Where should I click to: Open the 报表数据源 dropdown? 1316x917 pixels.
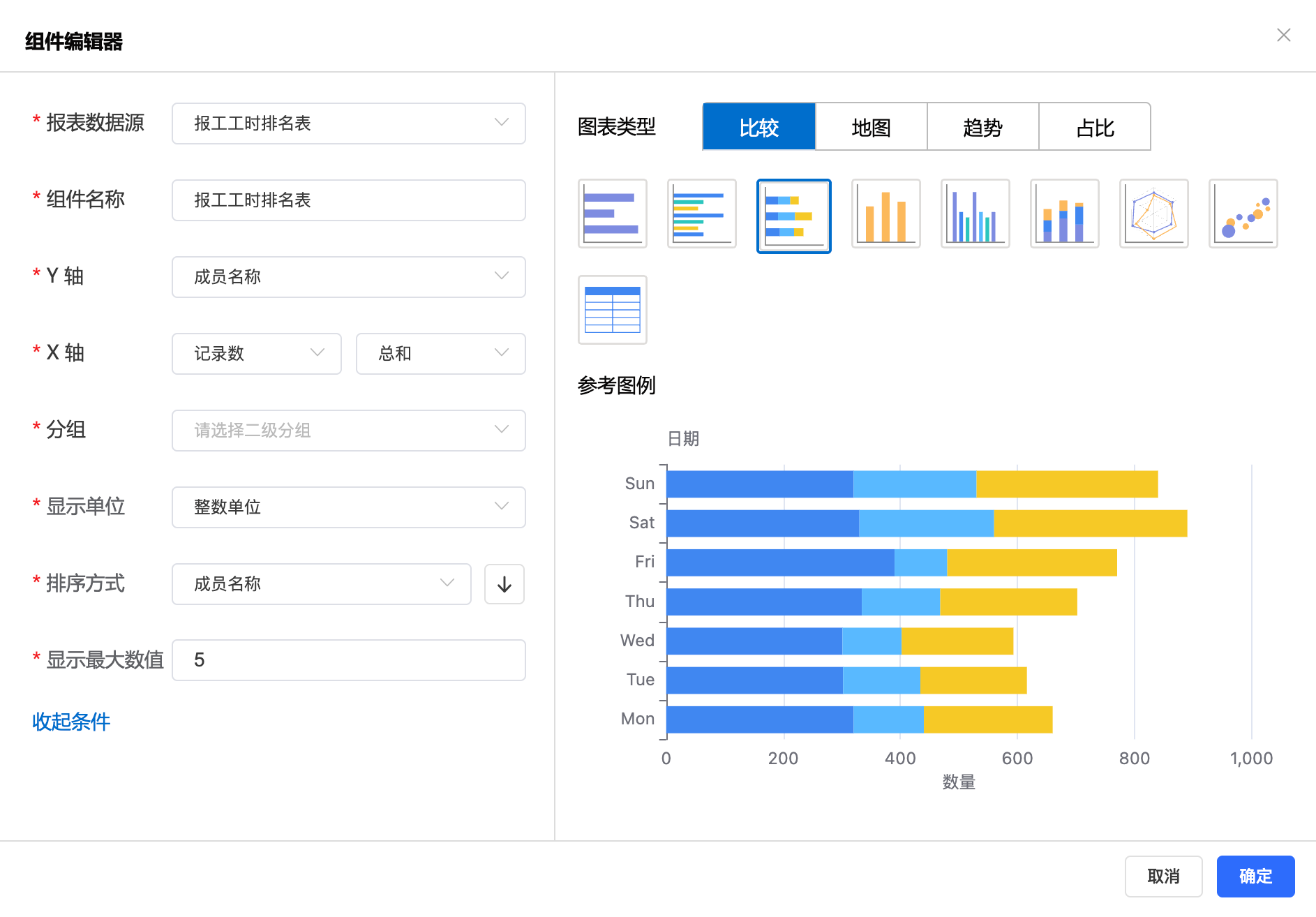tap(348, 124)
